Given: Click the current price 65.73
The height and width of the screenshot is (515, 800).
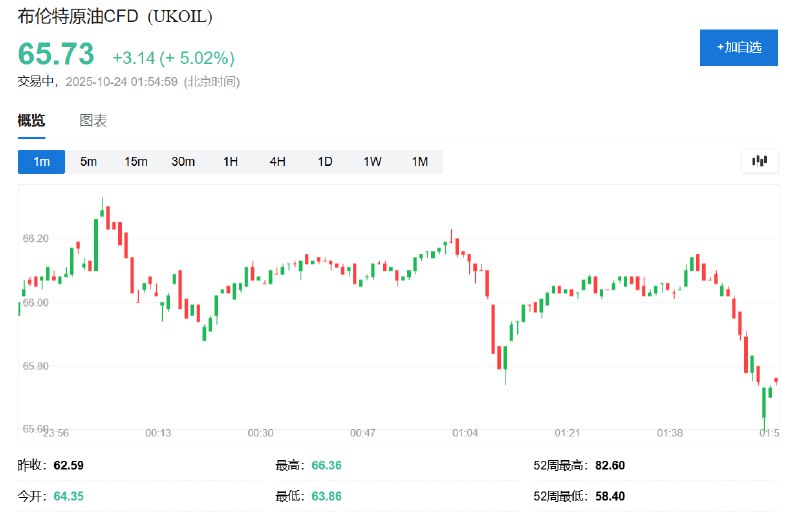Looking at the screenshot, I should (x=56, y=54).
